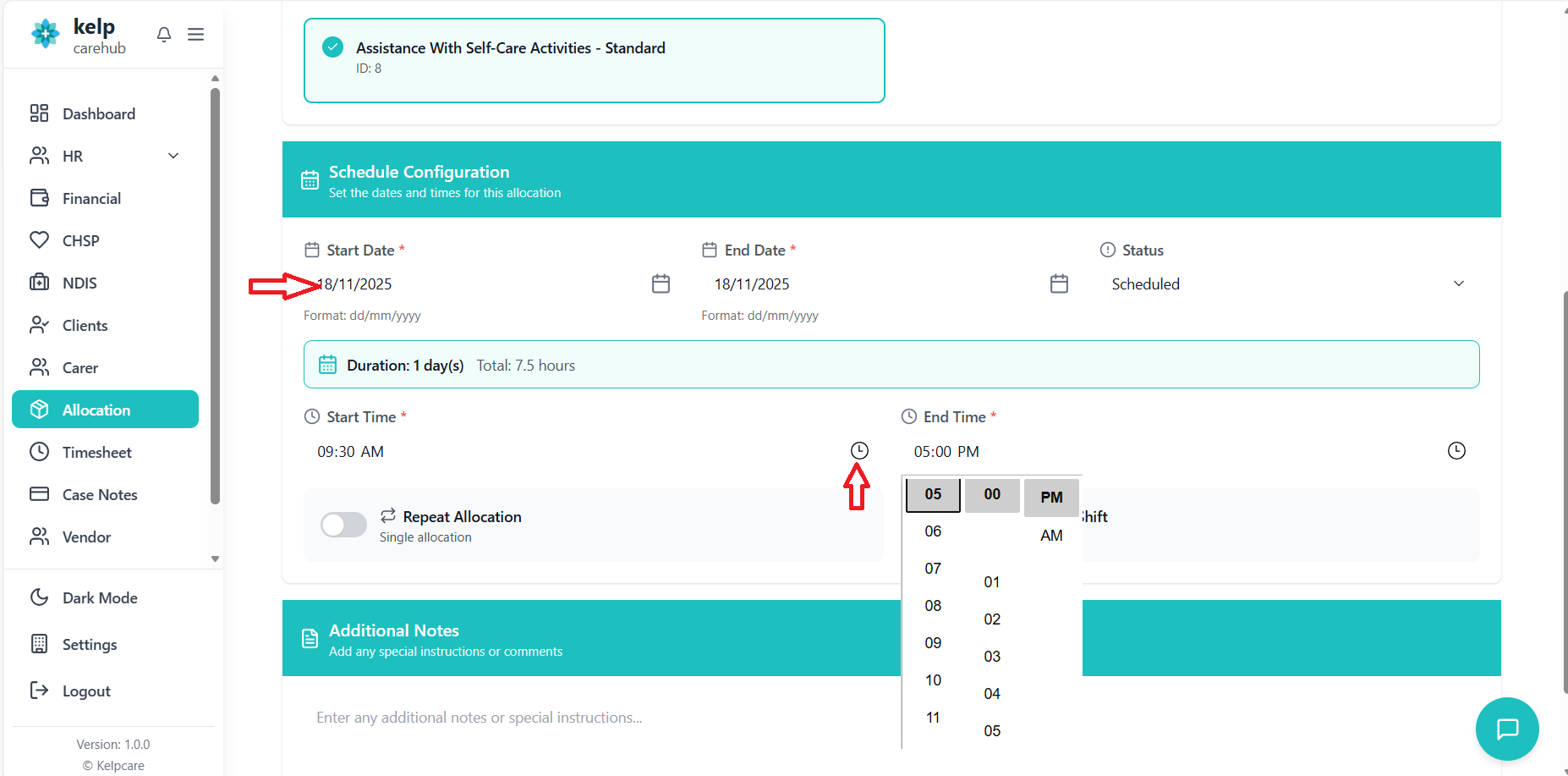The width and height of the screenshot is (1568, 776).
Task: Click the kelp carehub logo
Action: [79, 36]
